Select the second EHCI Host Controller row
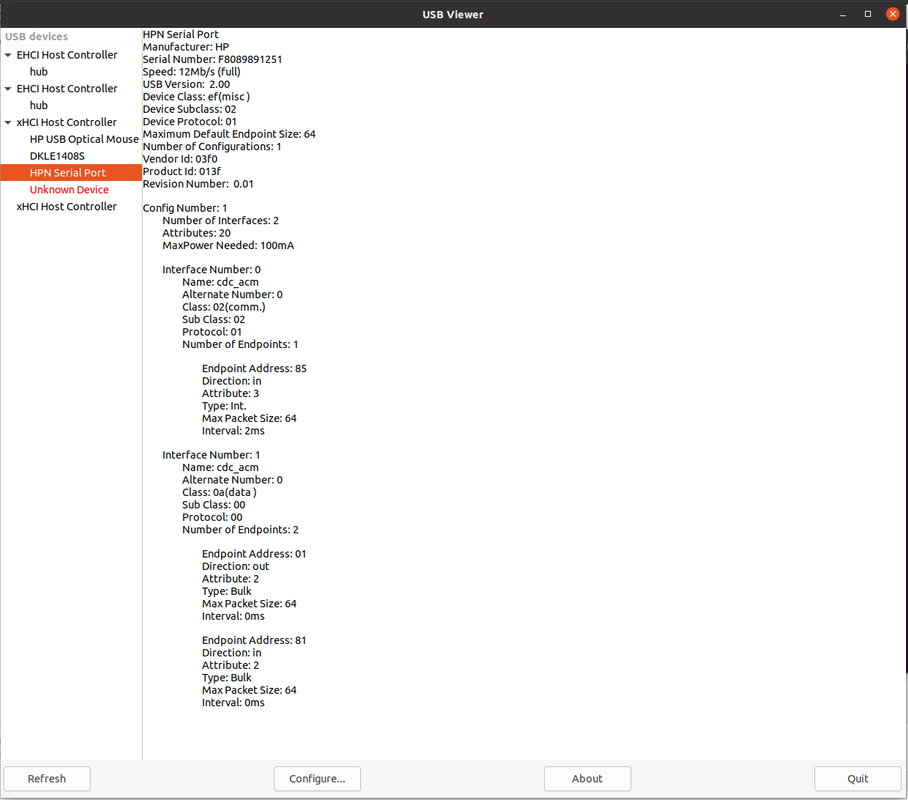This screenshot has width=908, height=800. click(x=71, y=89)
